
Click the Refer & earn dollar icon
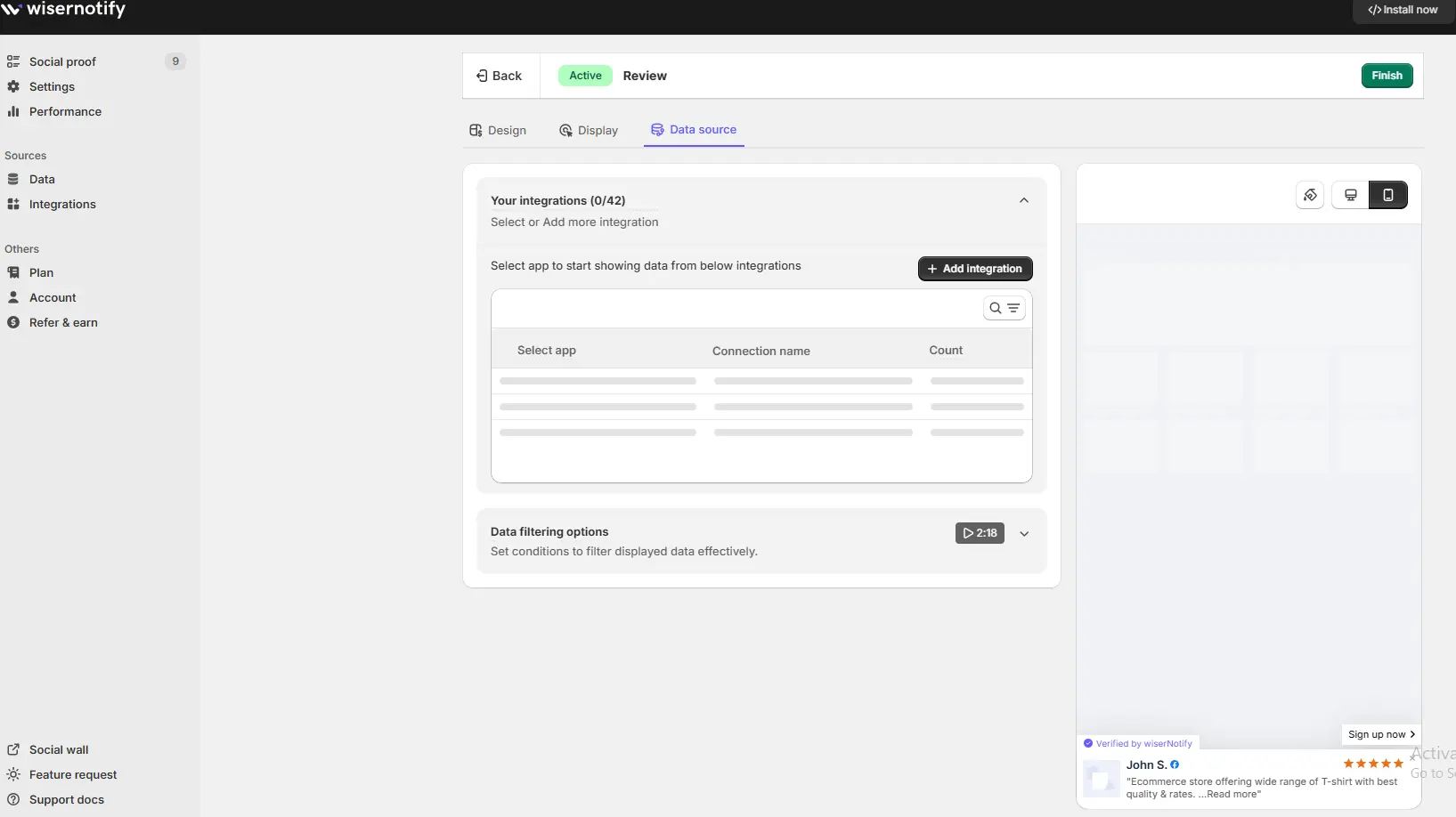(13, 322)
